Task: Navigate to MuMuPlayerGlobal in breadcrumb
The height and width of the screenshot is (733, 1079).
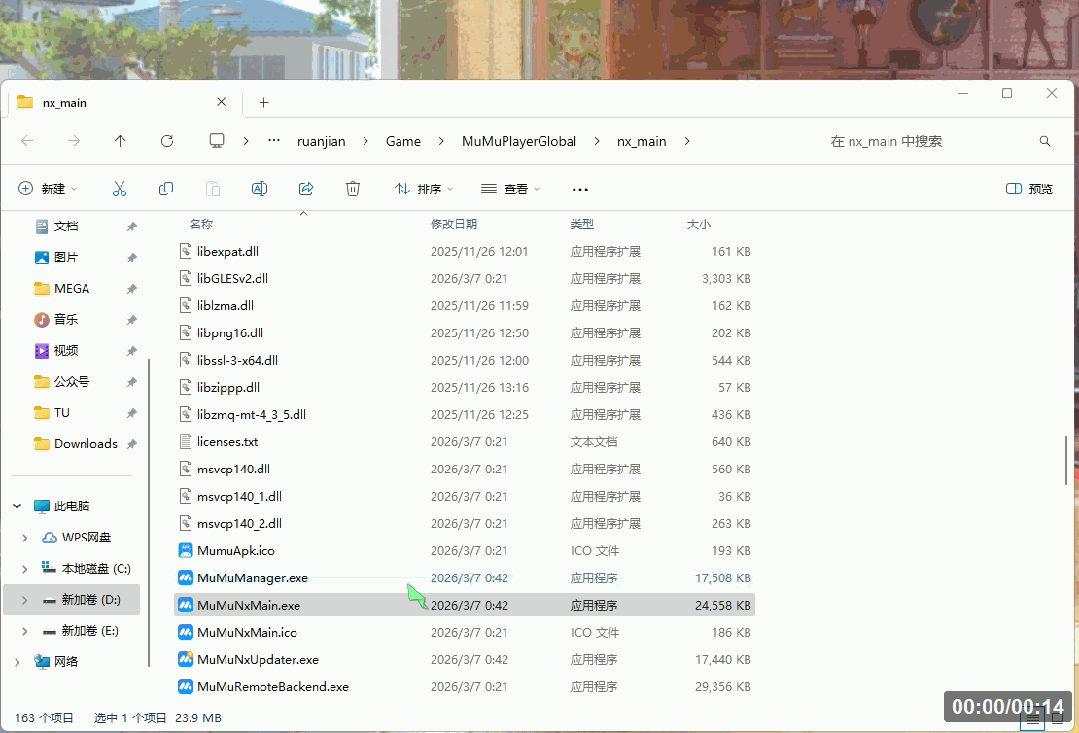Action: [x=519, y=141]
